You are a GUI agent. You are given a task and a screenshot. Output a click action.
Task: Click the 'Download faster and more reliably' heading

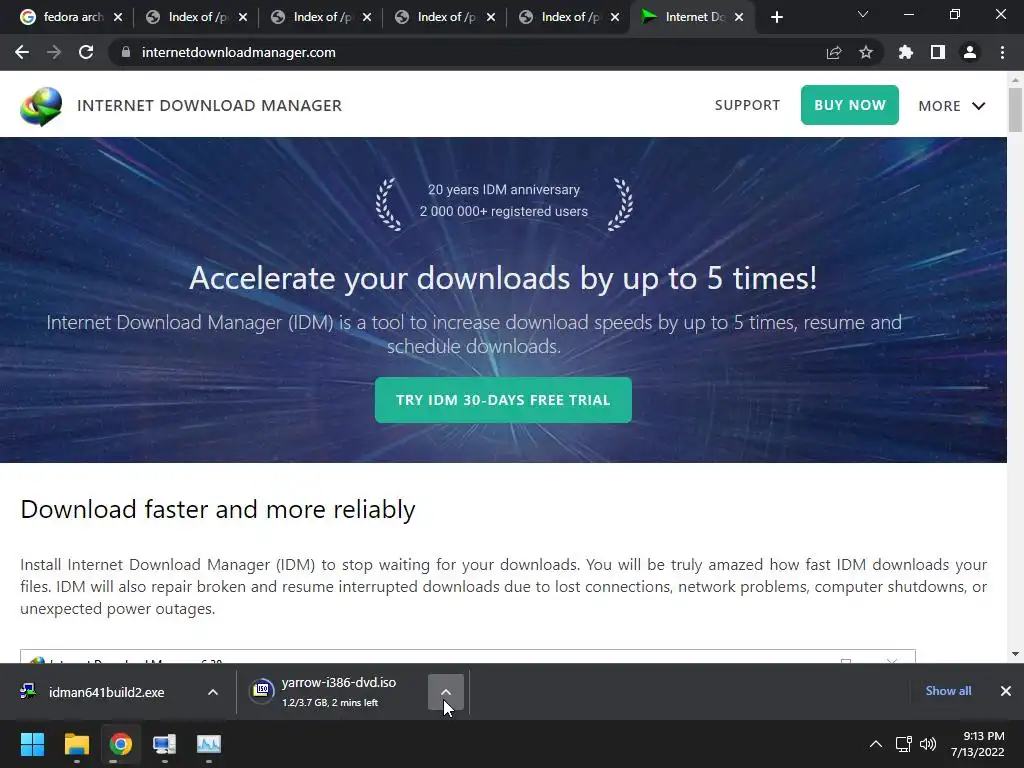coord(217,509)
